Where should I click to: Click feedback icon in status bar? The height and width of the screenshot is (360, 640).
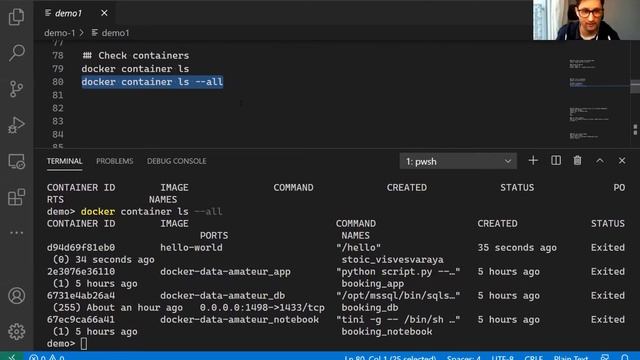pos(605,357)
